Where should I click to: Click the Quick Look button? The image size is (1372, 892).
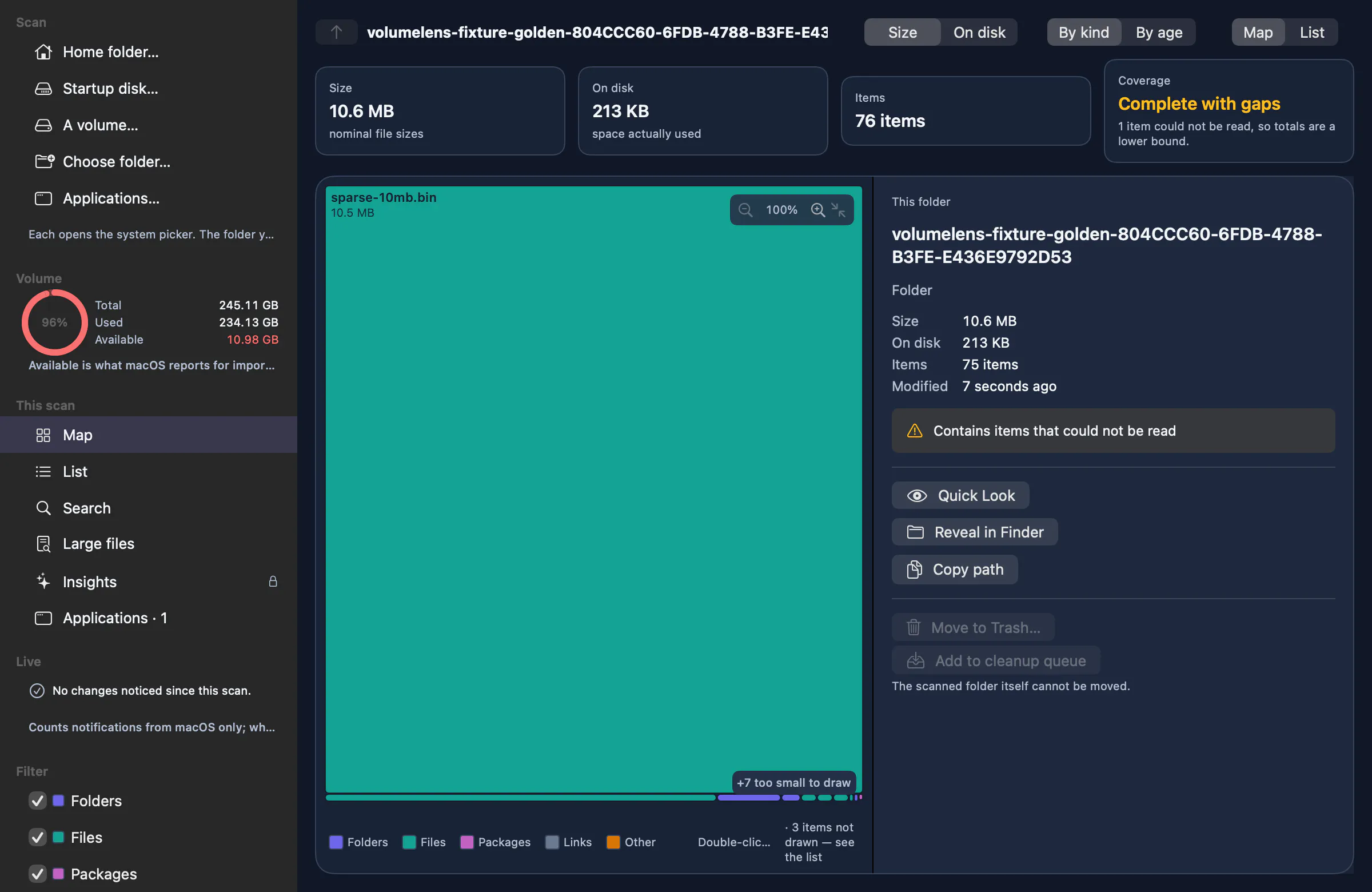(960, 495)
